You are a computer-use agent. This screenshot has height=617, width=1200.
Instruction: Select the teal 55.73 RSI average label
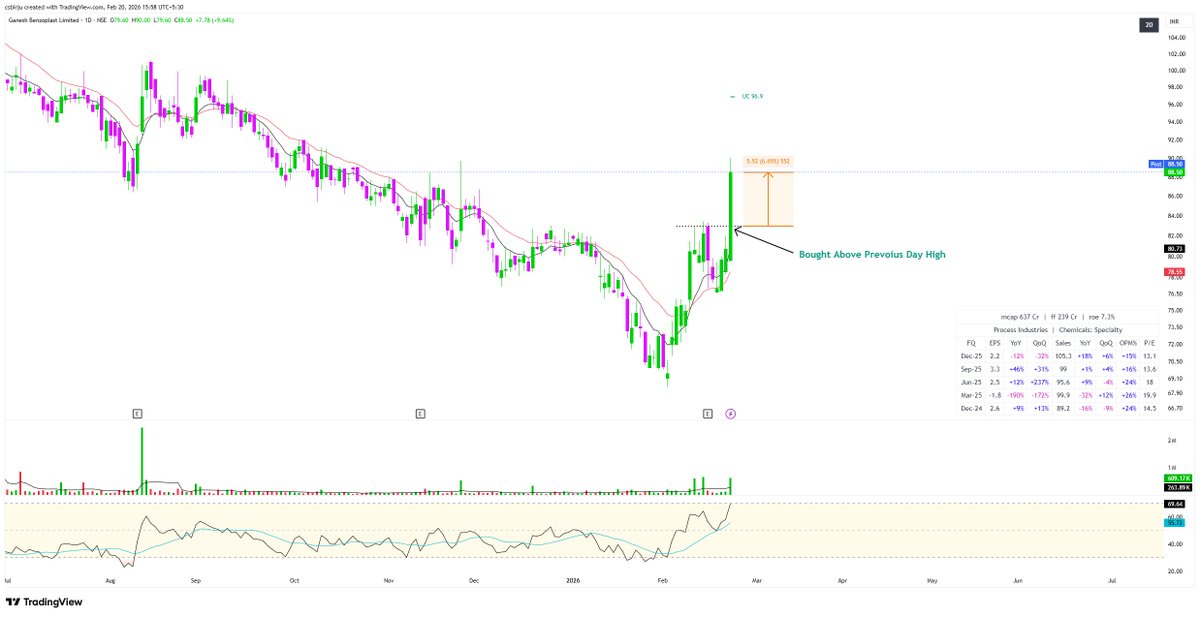[x=1174, y=522]
